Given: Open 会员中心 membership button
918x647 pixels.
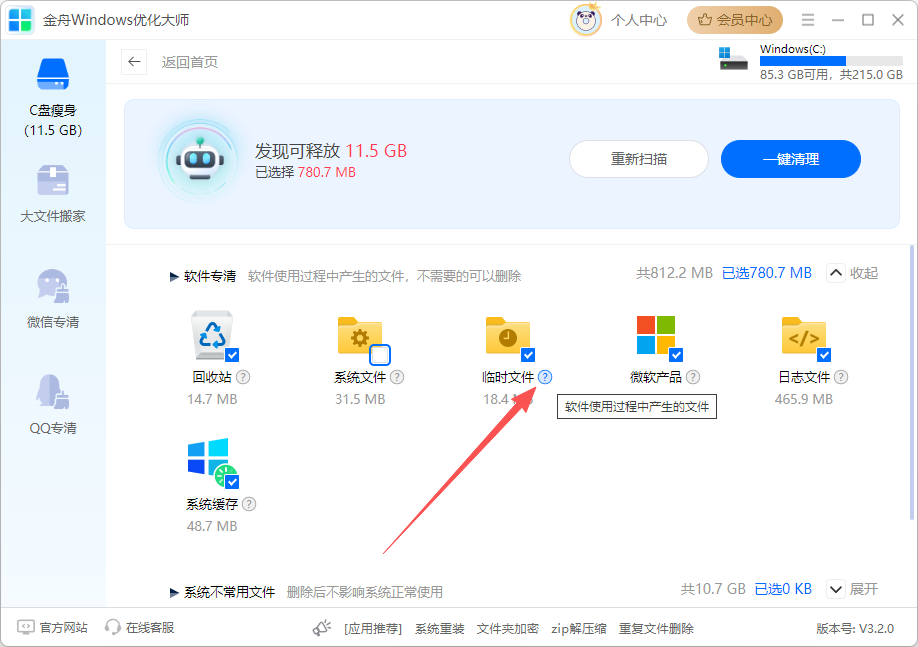Looking at the screenshot, I should click(735, 20).
